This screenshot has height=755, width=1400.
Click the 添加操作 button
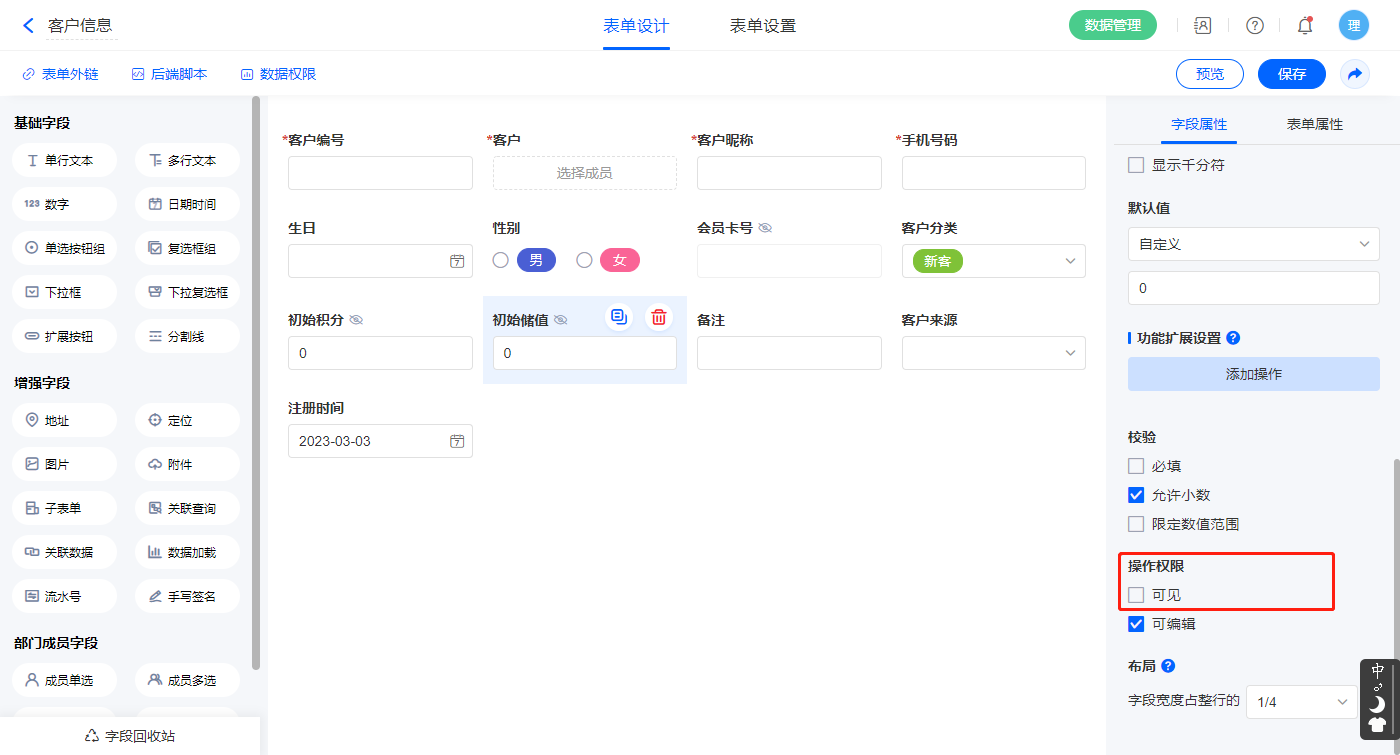(x=1253, y=374)
